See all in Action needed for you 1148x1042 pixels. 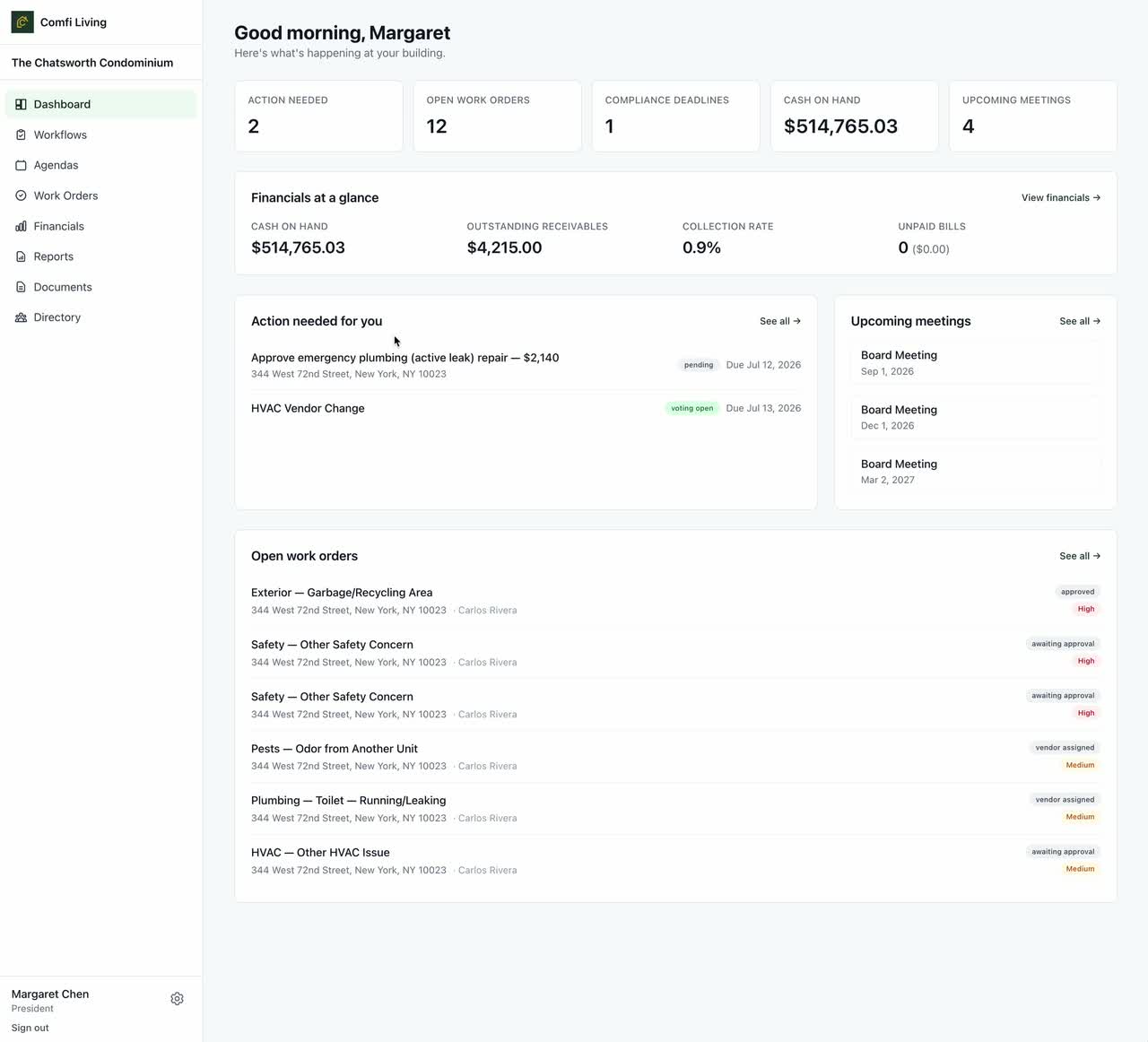click(x=779, y=321)
